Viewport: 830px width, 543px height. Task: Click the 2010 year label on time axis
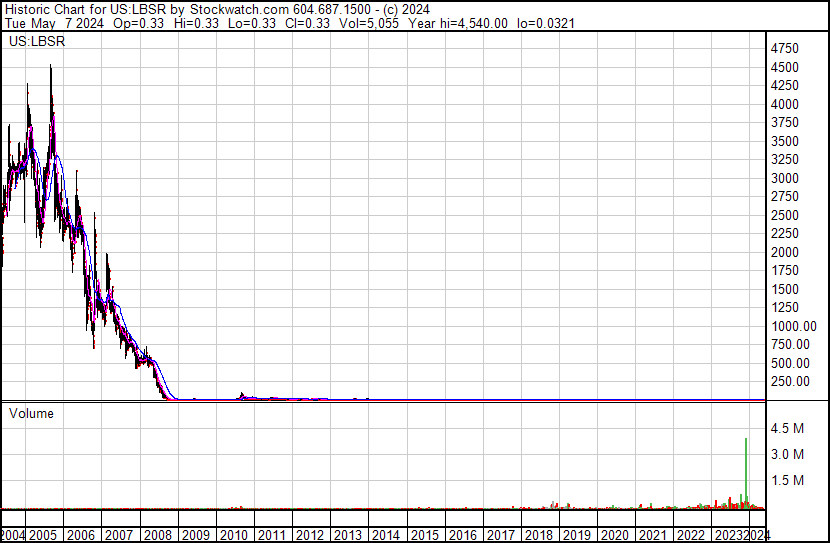pos(233,535)
